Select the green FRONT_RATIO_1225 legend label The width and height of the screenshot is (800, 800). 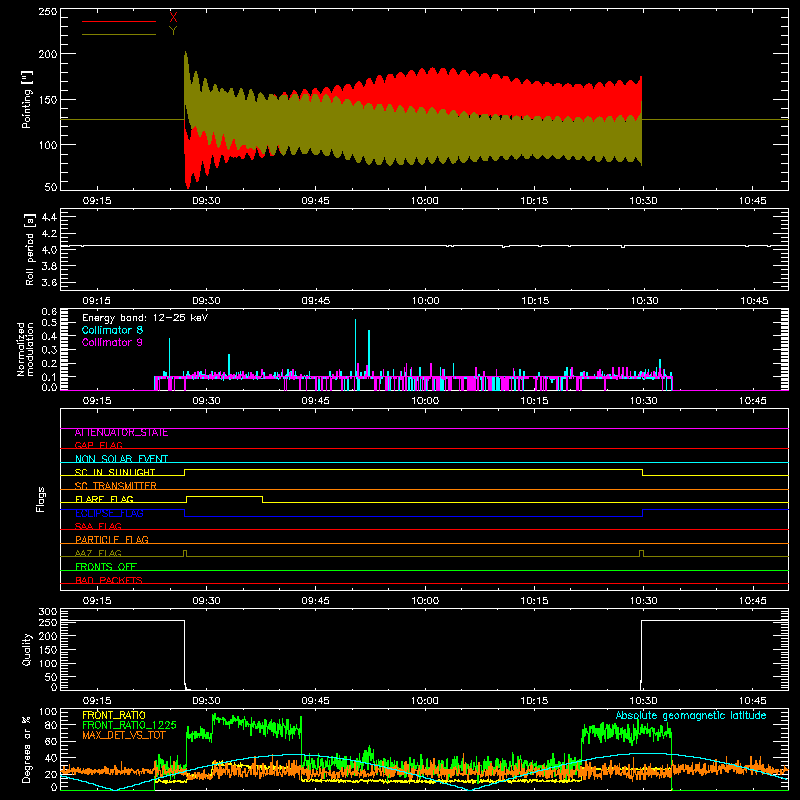point(130,725)
